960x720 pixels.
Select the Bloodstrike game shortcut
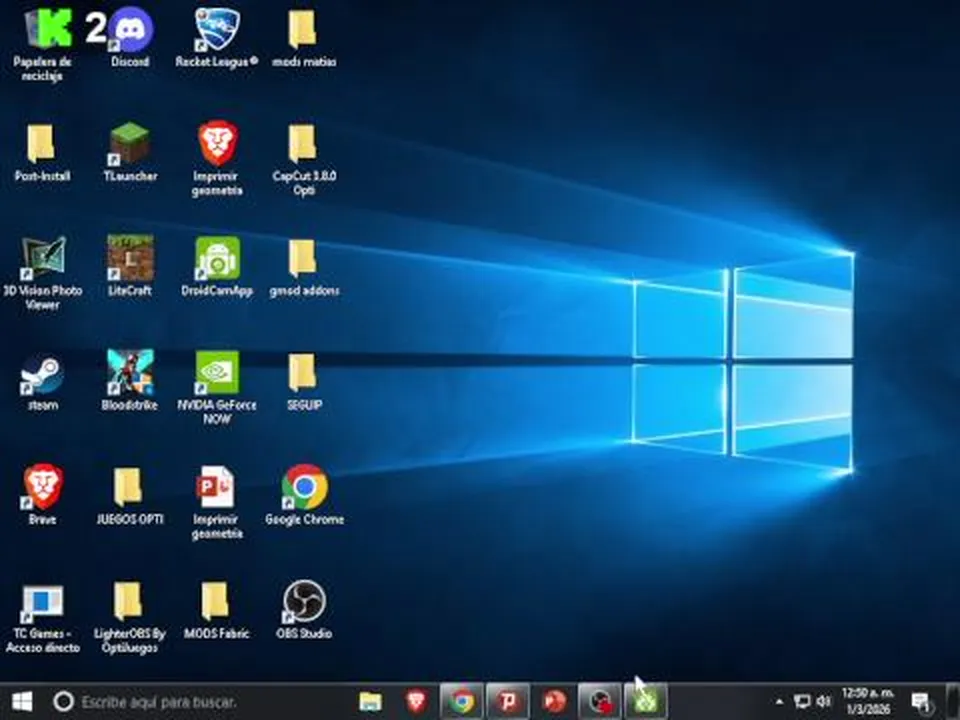(x=130, y=381)
